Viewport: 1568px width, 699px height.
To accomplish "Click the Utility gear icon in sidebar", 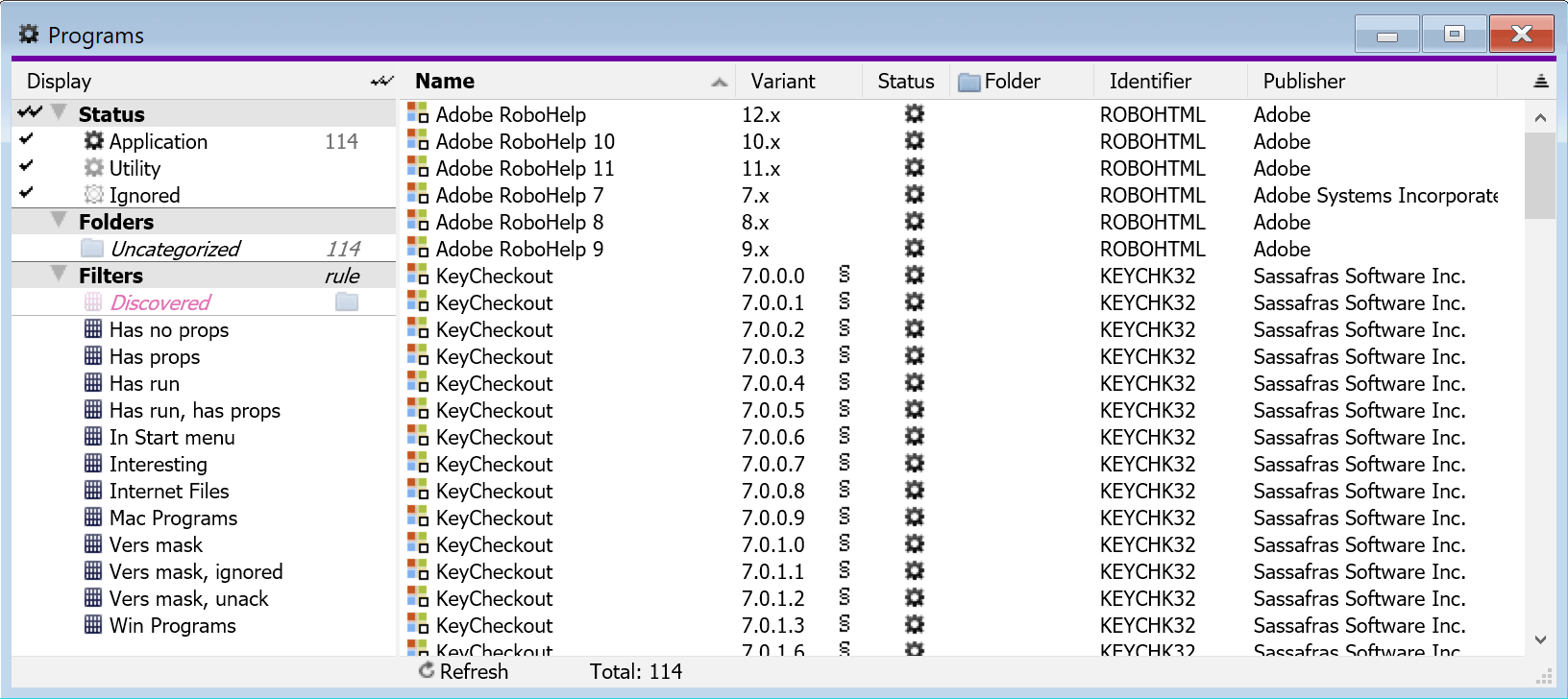I will click(x=93, y=168).
